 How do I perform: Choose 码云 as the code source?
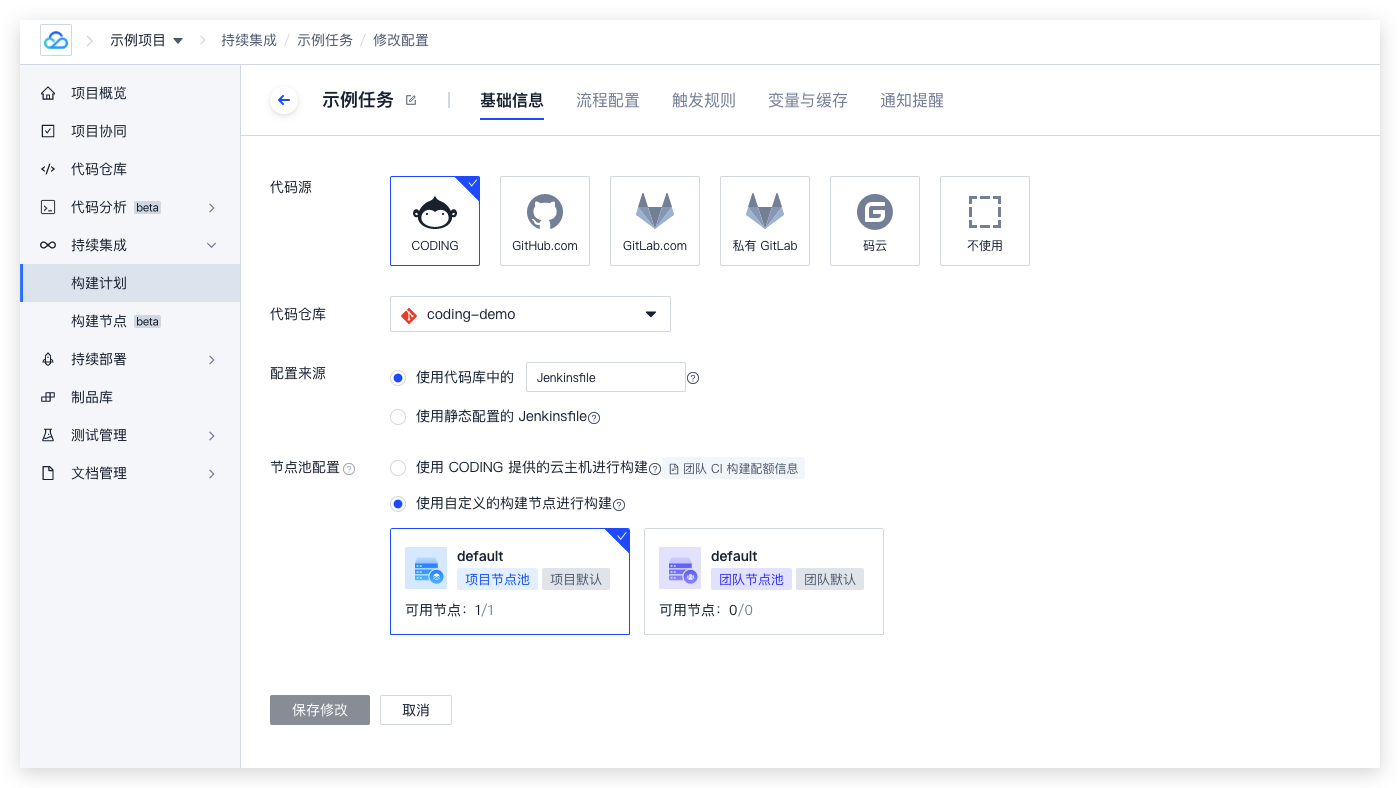(x=875, y=221)
